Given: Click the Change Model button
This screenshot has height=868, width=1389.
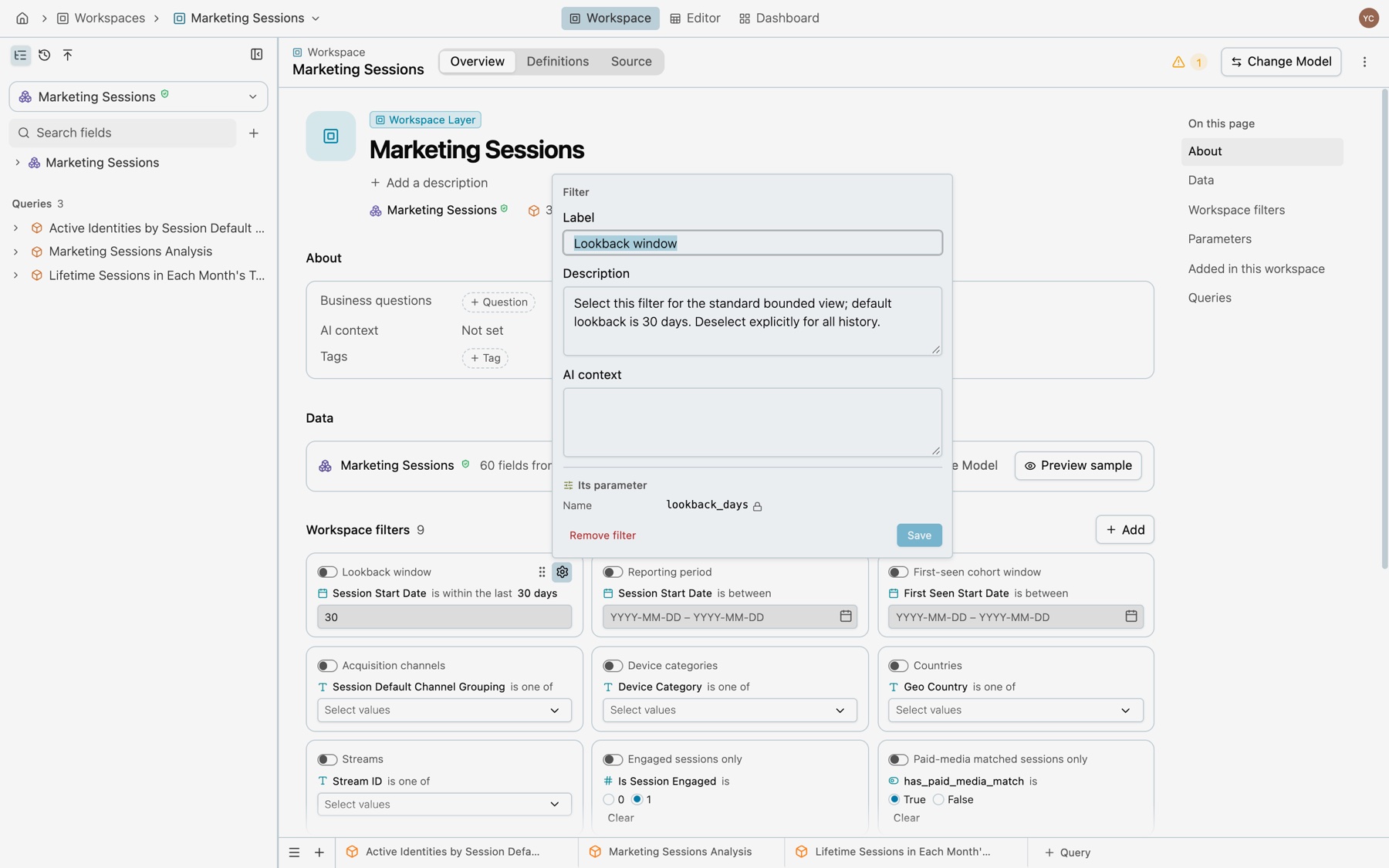Looking at the screenshot, I should point(1281,62).
